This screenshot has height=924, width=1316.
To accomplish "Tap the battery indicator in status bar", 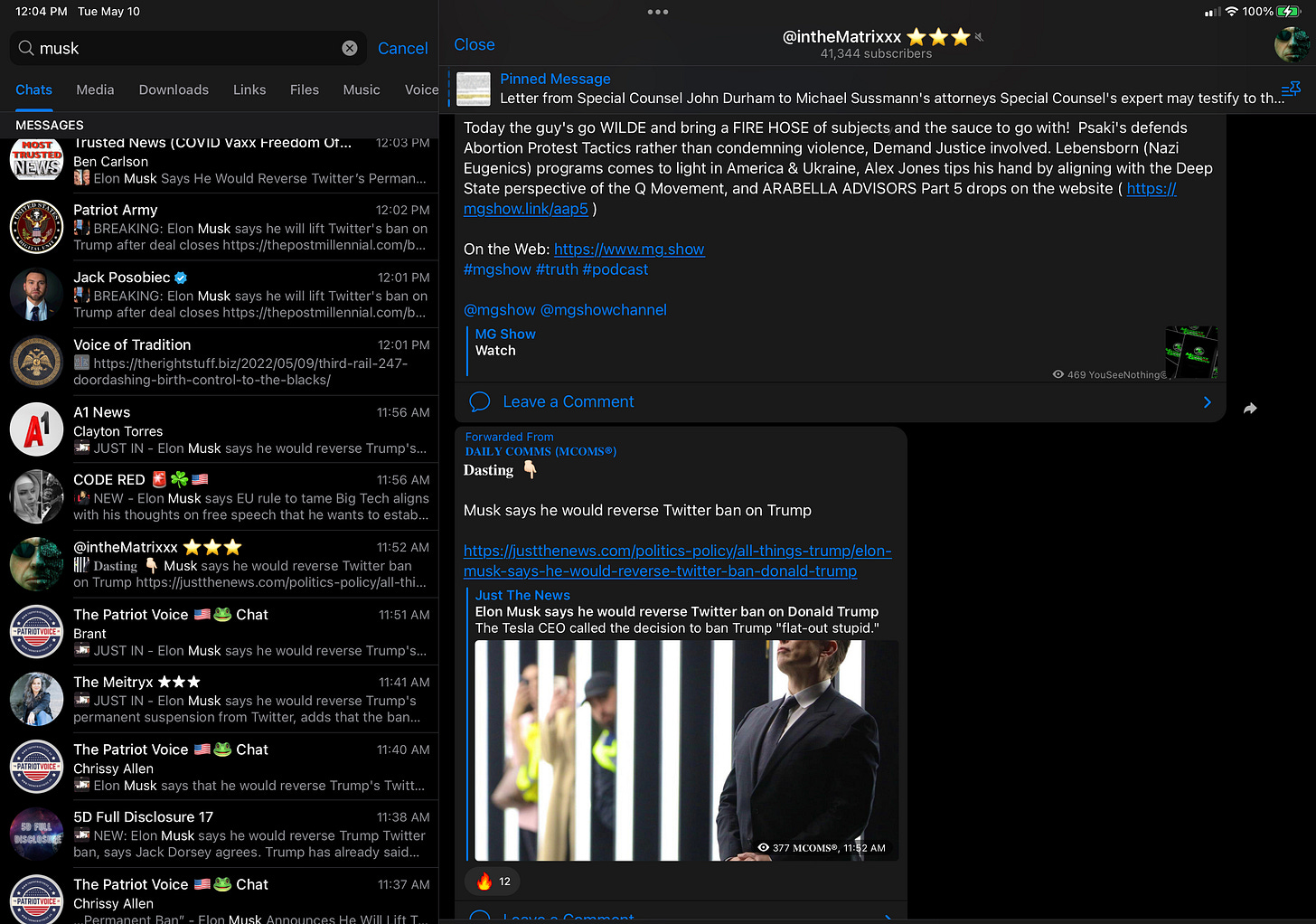I will (x=1289, y=12).
